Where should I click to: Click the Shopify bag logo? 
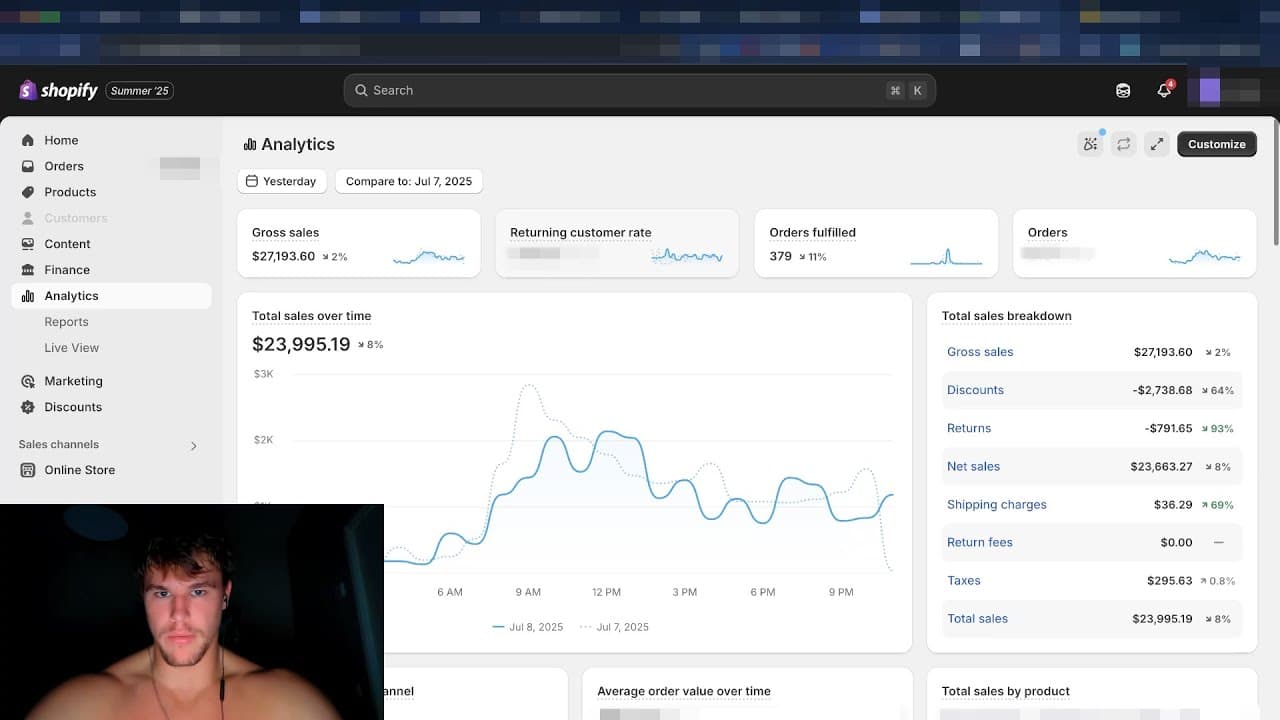[28, 90]
